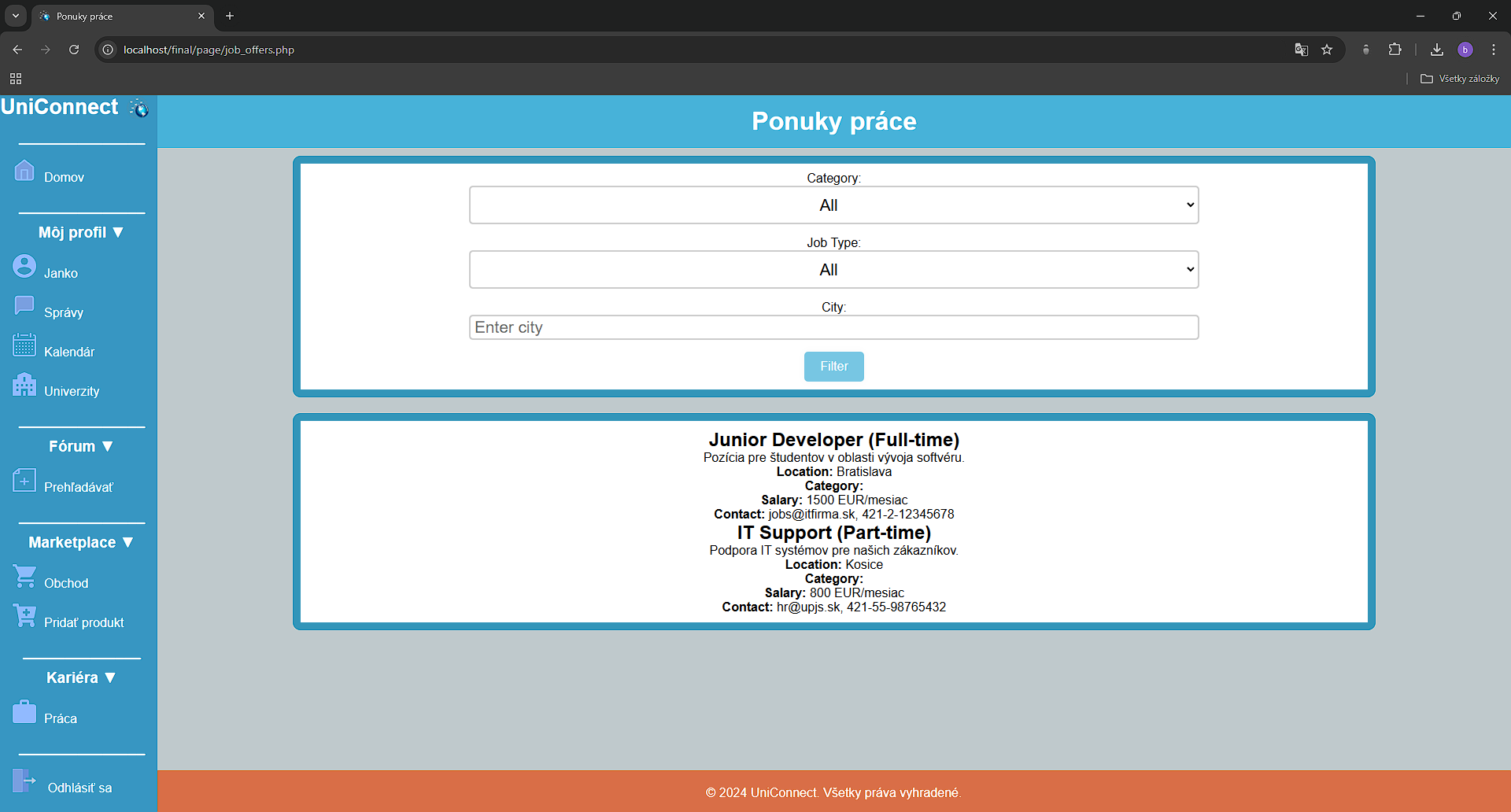Click the 800 EUR/mesiac salary text
Viewport: 1511px width, 812px height.
click(857, 593)
